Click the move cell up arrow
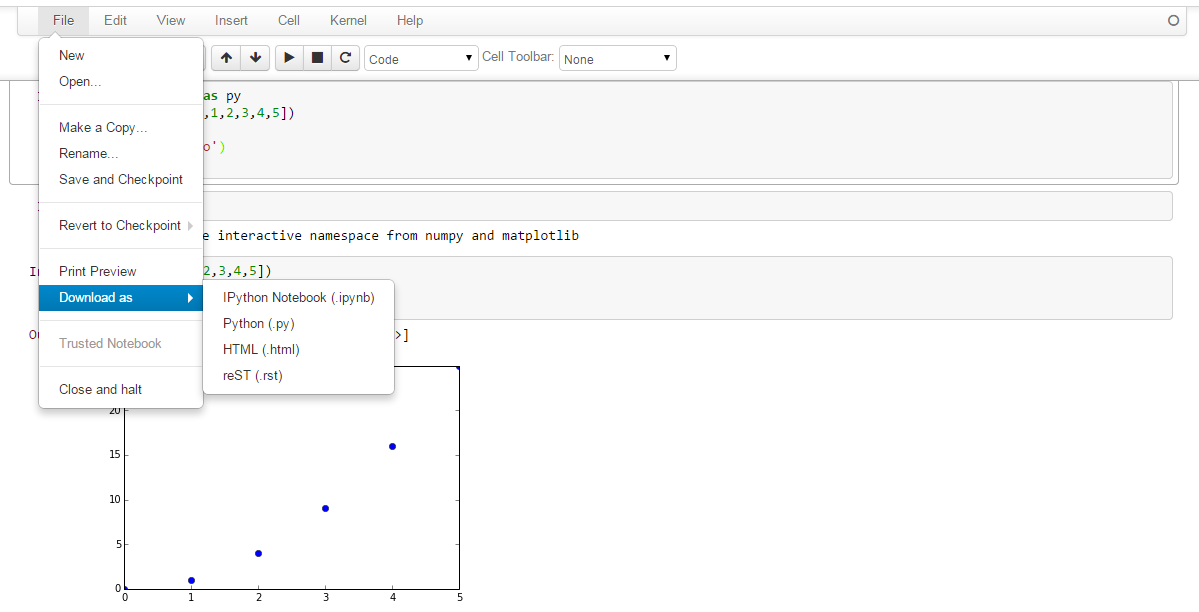Image resolution: width=1199 pixels, height=612 pixels. pyautogui.click(x=226, y=58)
